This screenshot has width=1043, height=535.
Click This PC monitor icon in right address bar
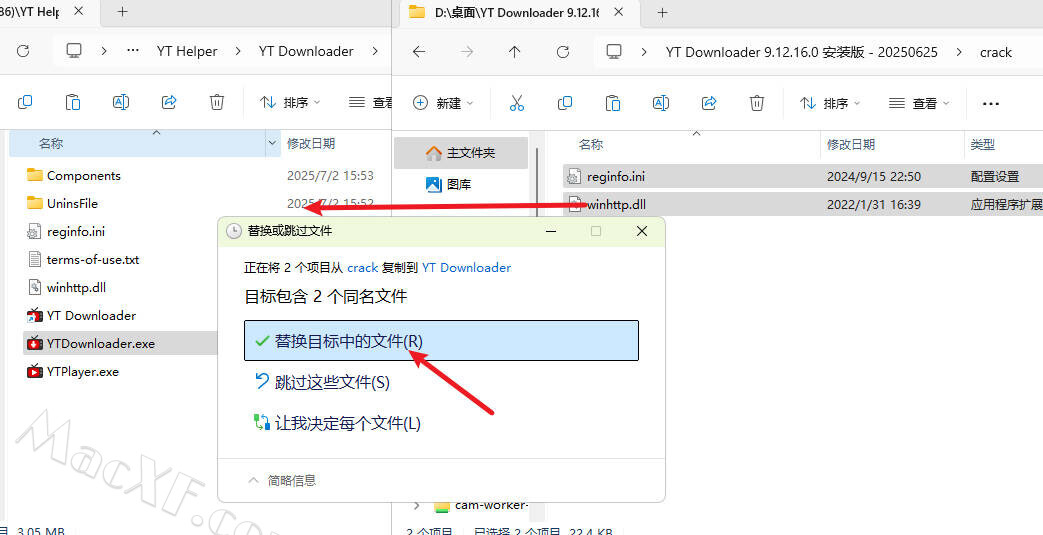[x=614, y=52]
